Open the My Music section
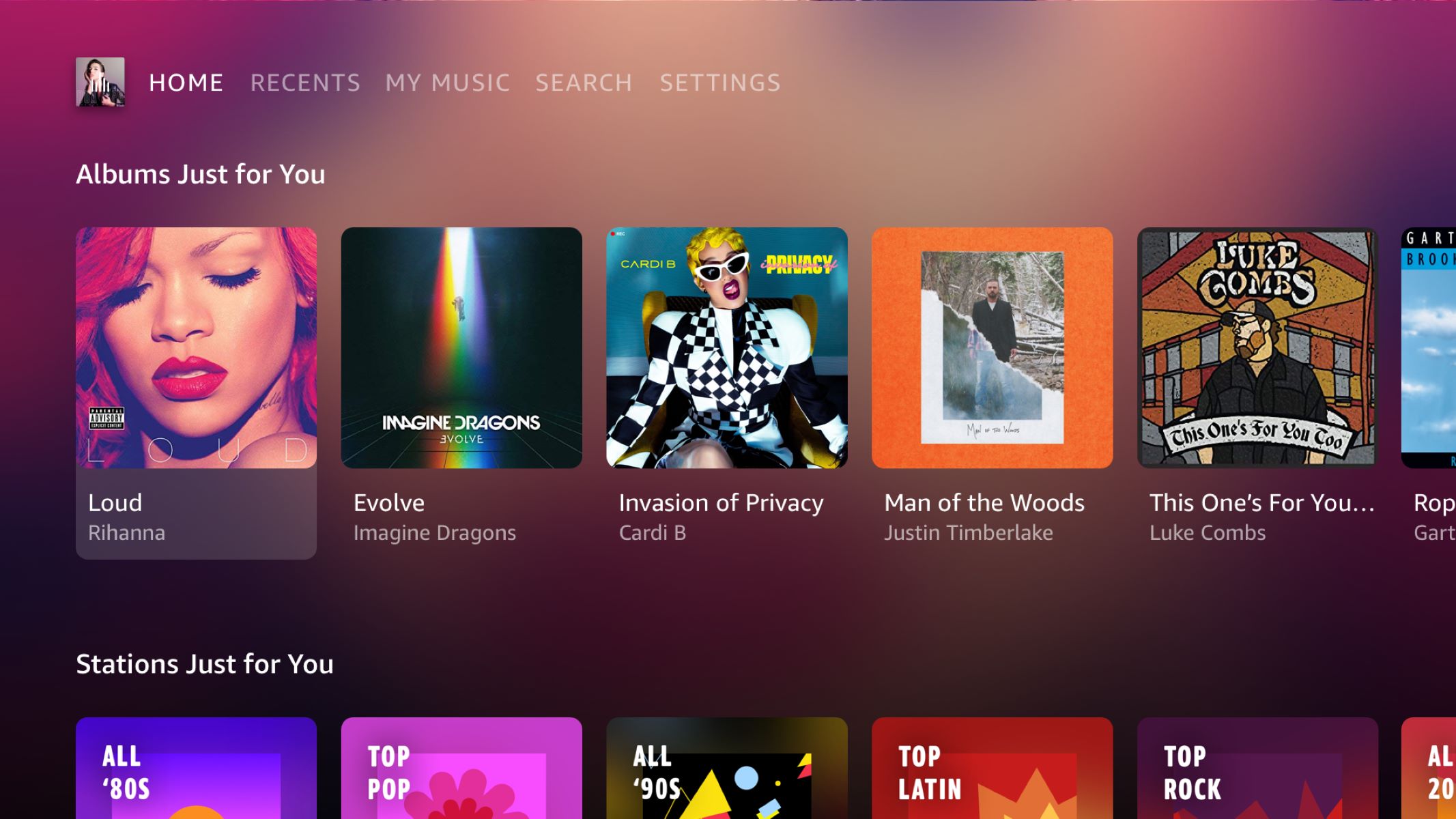 click(446, 82)
